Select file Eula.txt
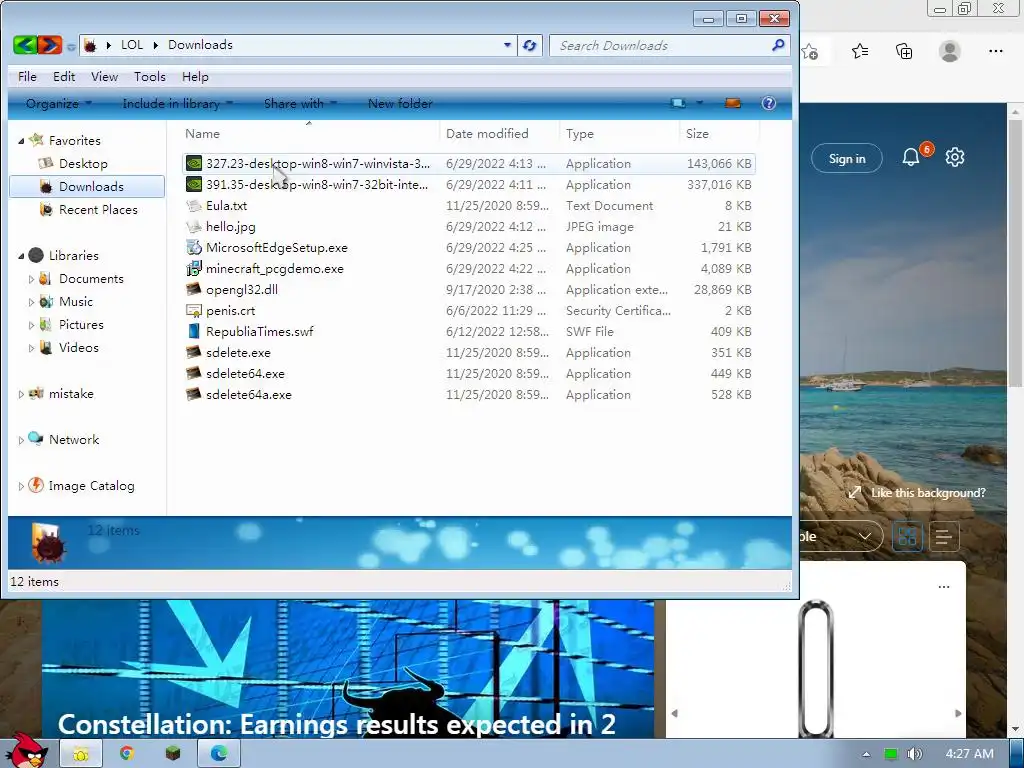 pyautogui.click(x=227, y=206)
